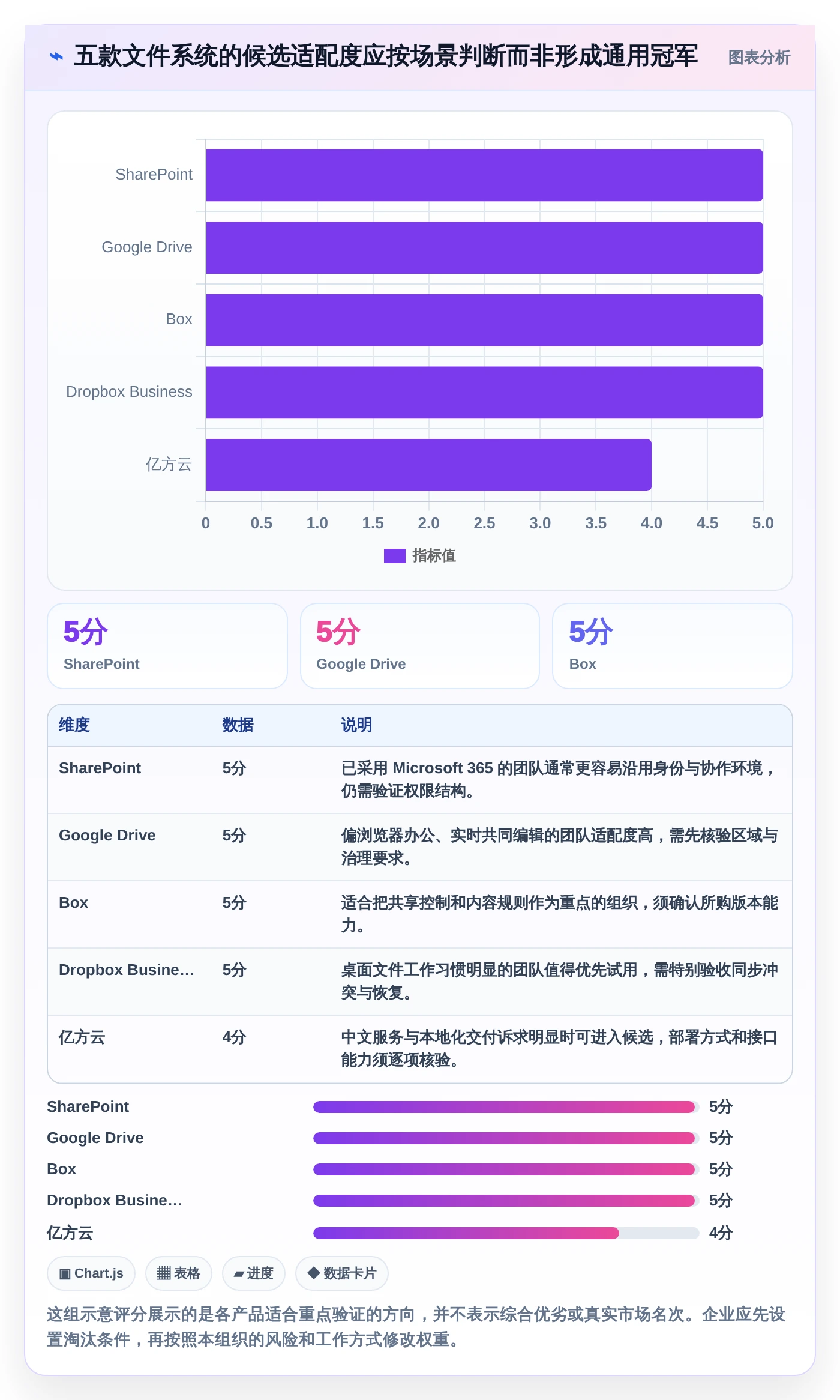840x1400 pixels.
Task: Click the 5.0 tick label on the x-axis
Action: tap(763, 523)
